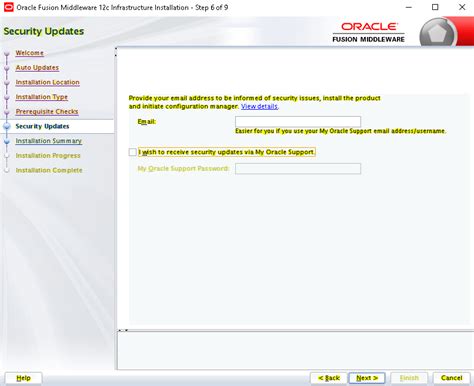Focus the Email text field
Viewport: 474px width, 386px height.
pyautogui.click(x=298, y=121)
